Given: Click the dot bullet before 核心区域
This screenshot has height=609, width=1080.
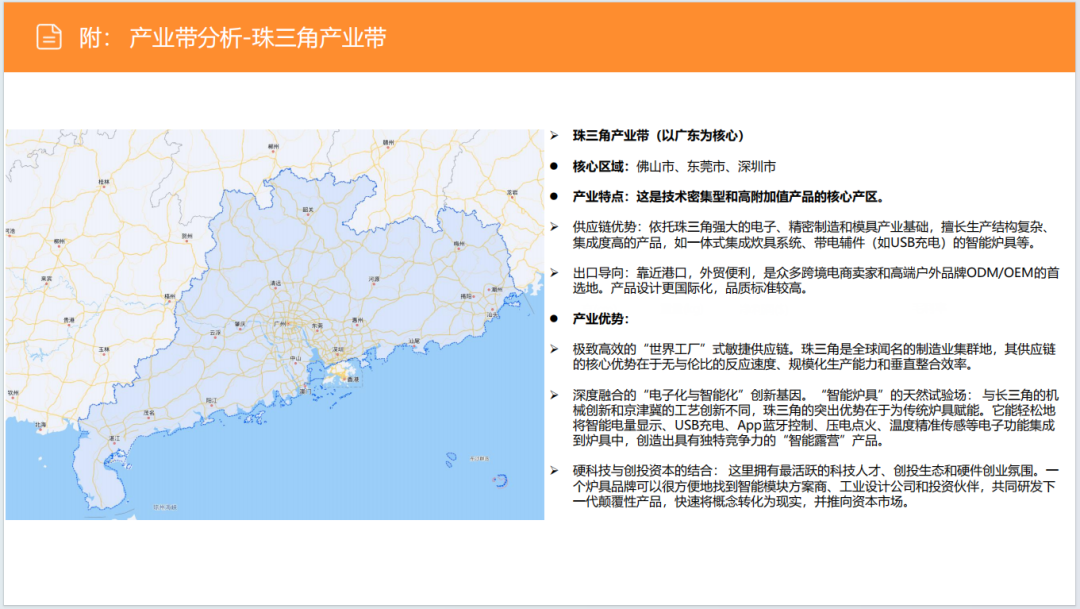Looking at the screenshot, I should tap(554, 166).
